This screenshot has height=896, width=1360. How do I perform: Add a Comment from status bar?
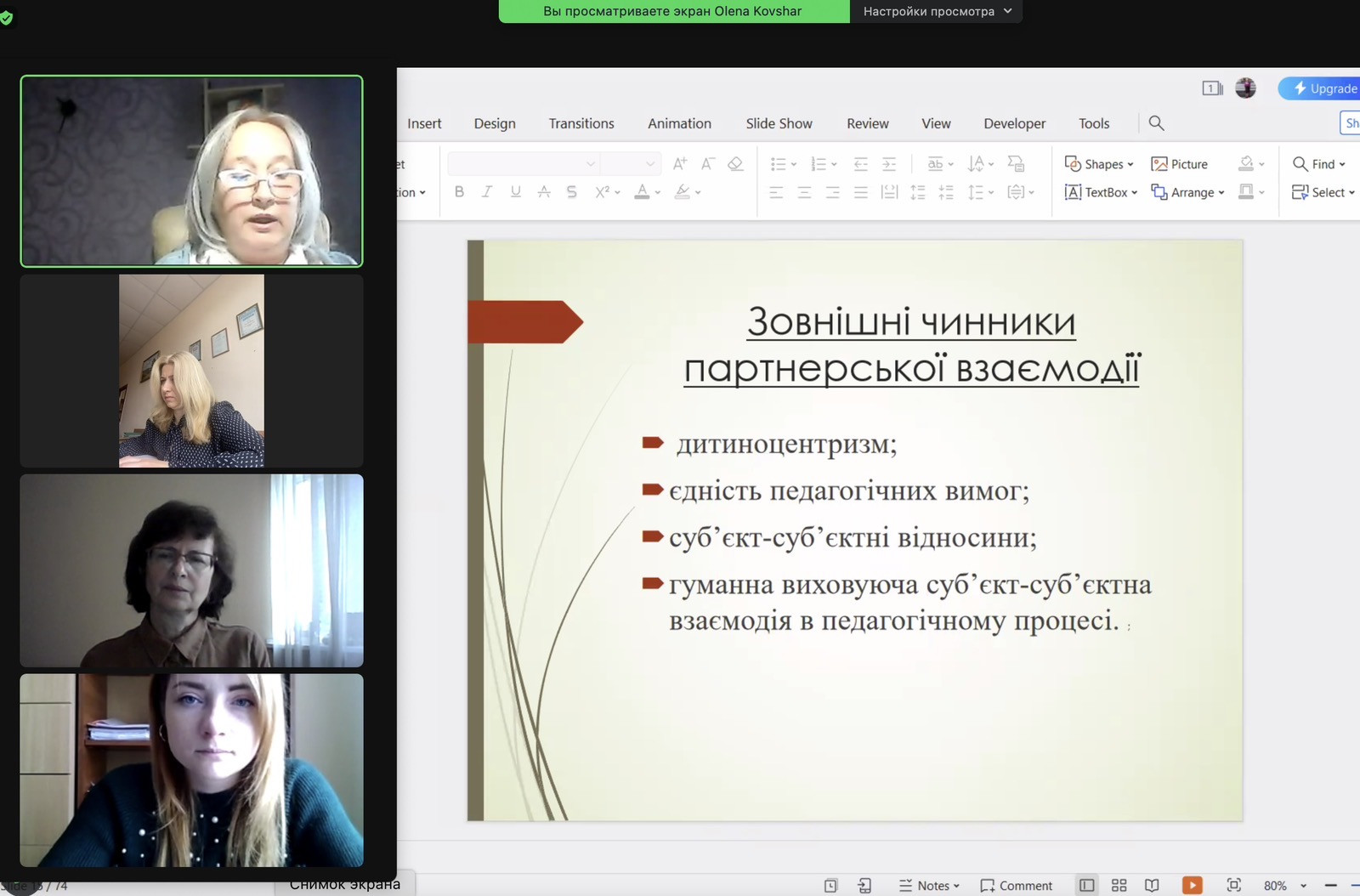pyautogui.click(x=1017, y=885)
